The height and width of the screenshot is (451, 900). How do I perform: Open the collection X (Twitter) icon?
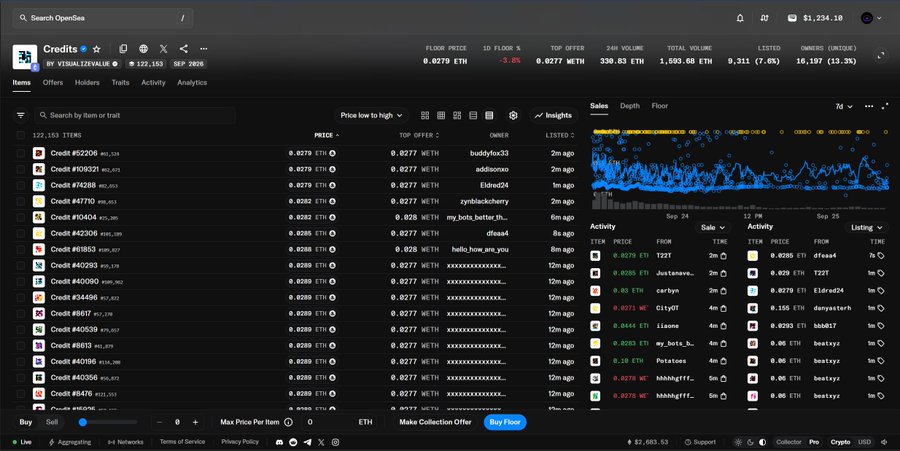[164, 49]
